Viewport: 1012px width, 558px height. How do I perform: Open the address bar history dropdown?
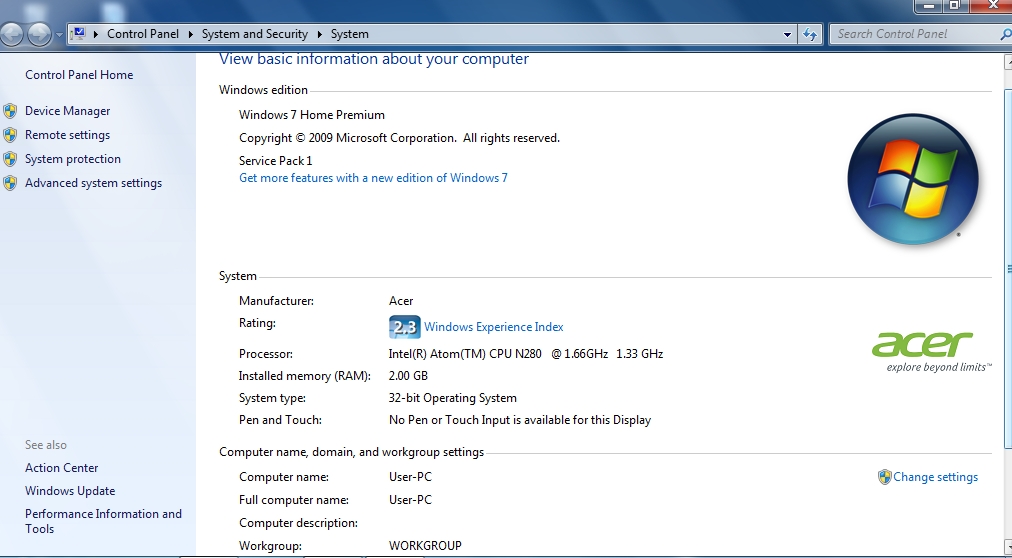pos(787,34)
